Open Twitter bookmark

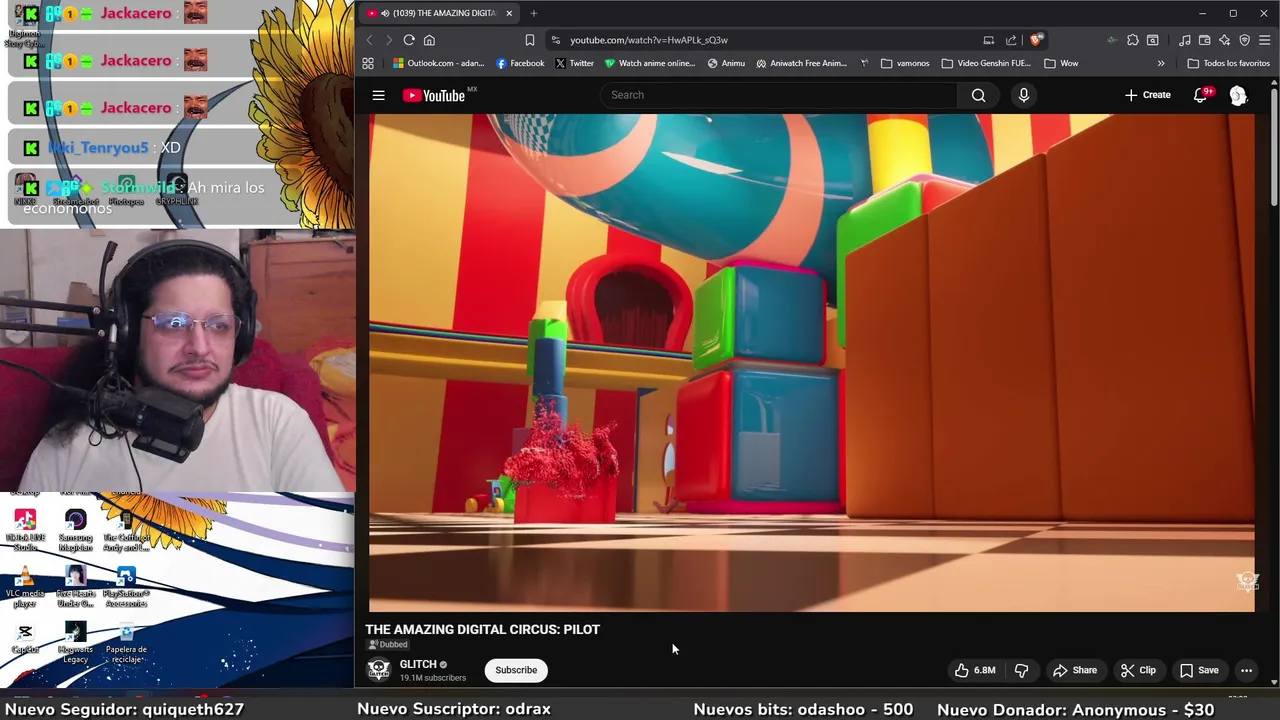pyautogui.click(x=574, y=63)
